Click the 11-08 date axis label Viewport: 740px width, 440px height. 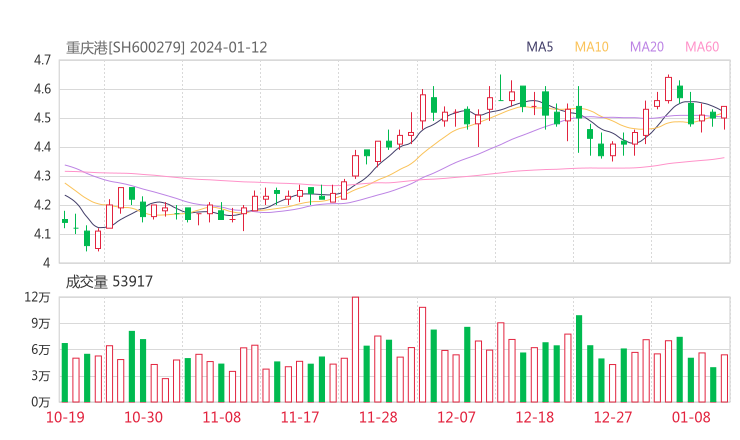click(x=221, y=417)
